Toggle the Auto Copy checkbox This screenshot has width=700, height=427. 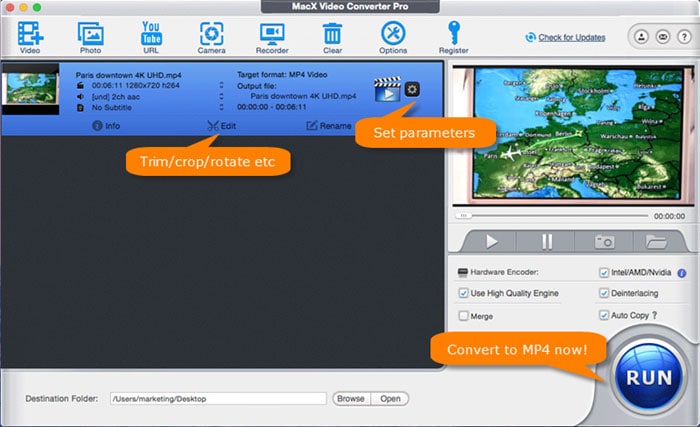[x=604, y=315]
